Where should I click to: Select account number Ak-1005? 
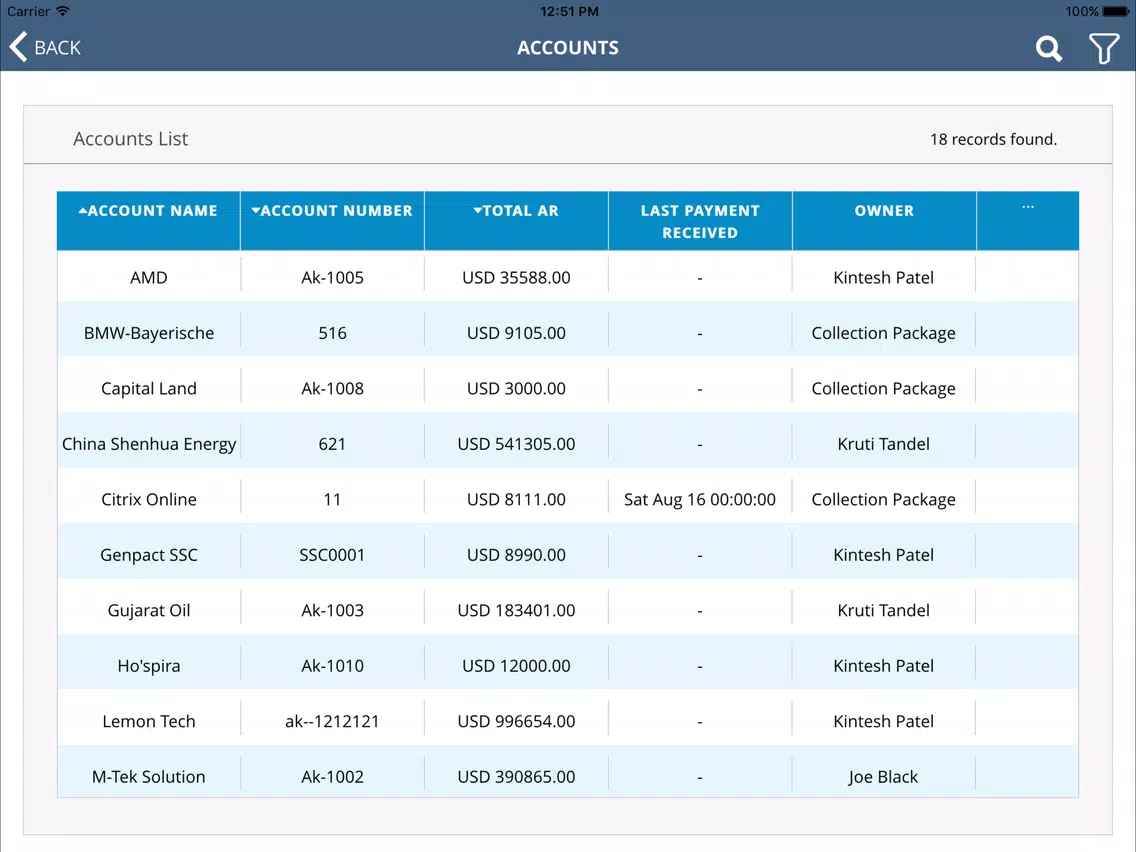333,277
